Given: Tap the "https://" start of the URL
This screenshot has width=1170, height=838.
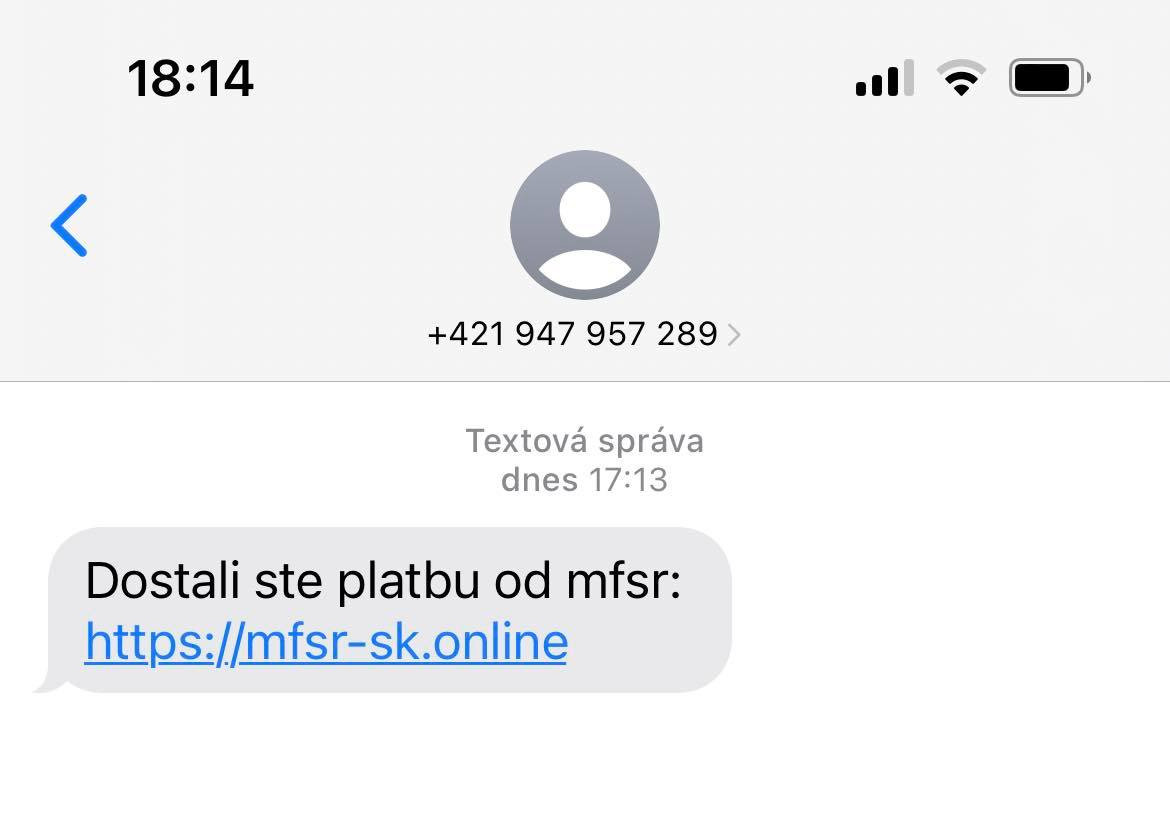Looking at the screenshot, I should coord(164,642).
